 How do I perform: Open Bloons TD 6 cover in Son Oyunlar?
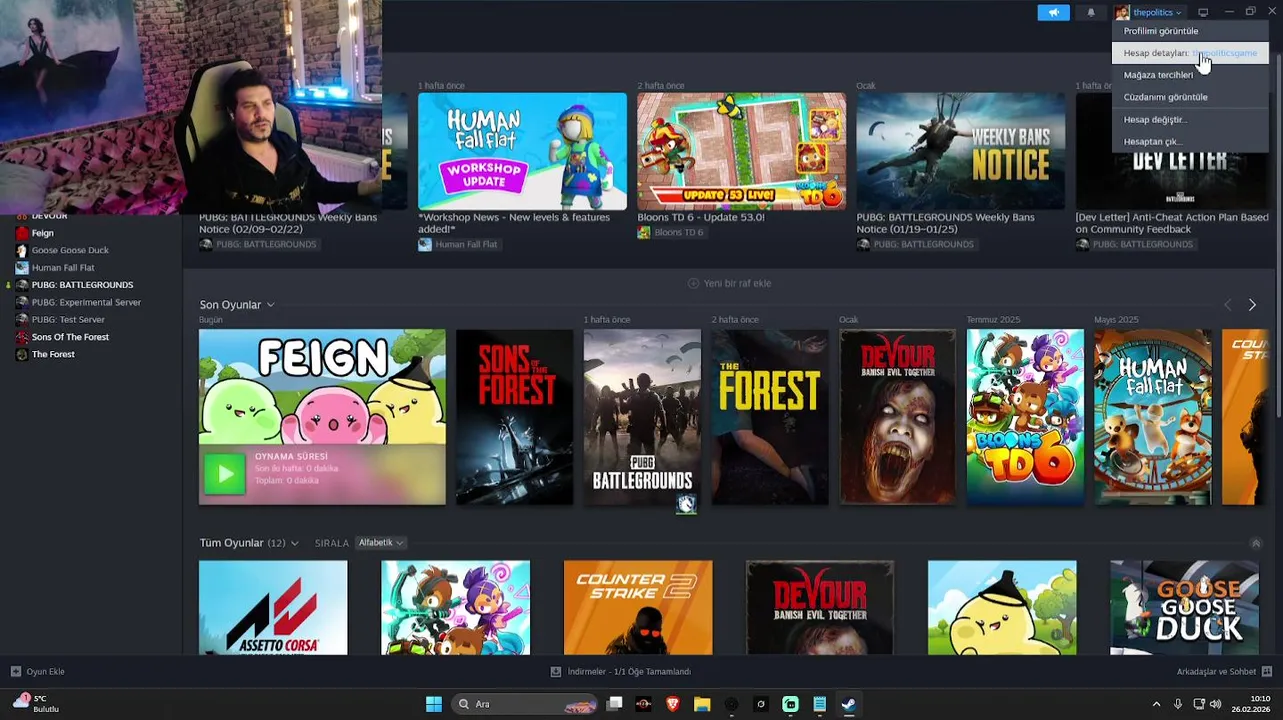coord(1025,417)
